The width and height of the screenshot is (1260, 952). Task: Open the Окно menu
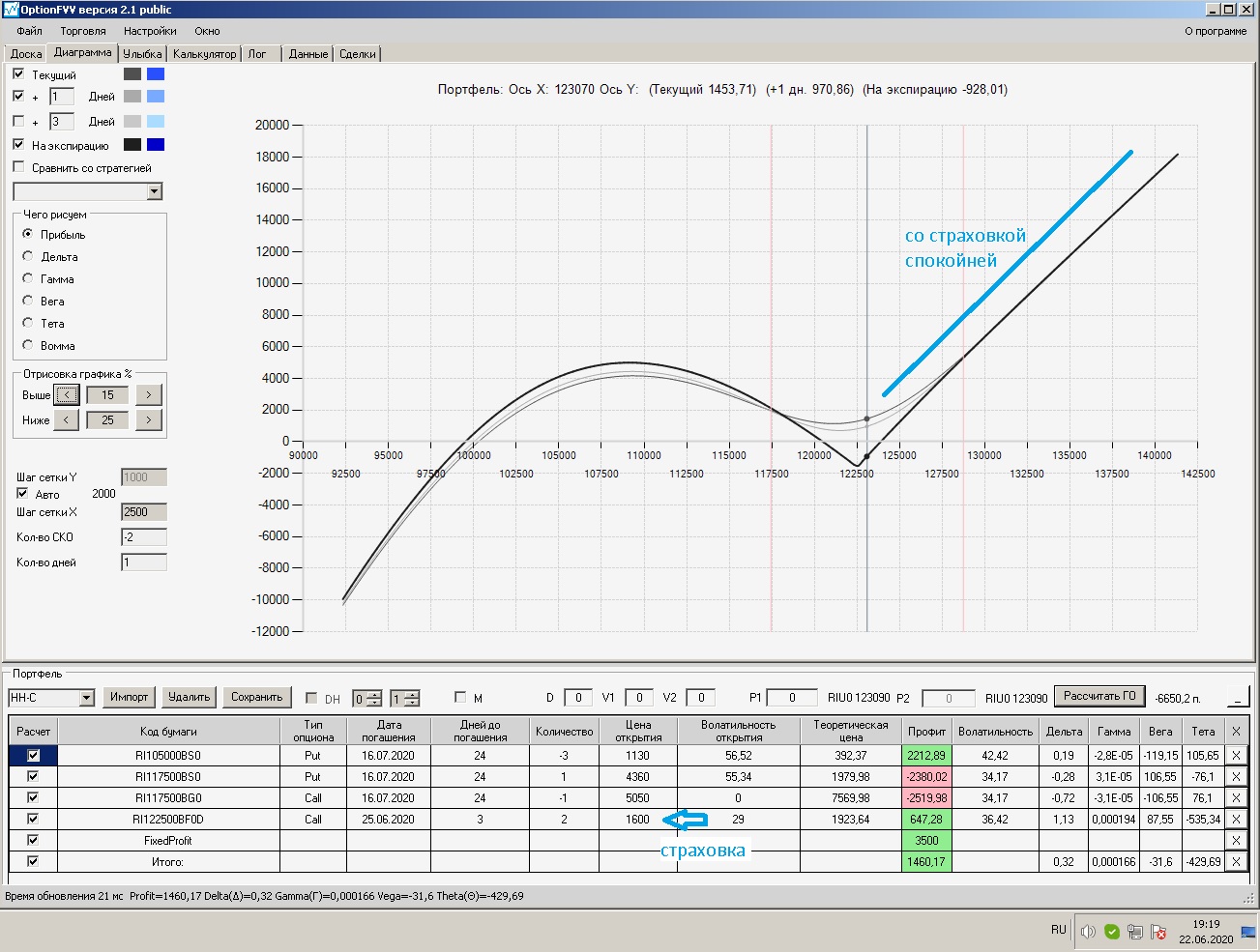[x=207, y=31]
